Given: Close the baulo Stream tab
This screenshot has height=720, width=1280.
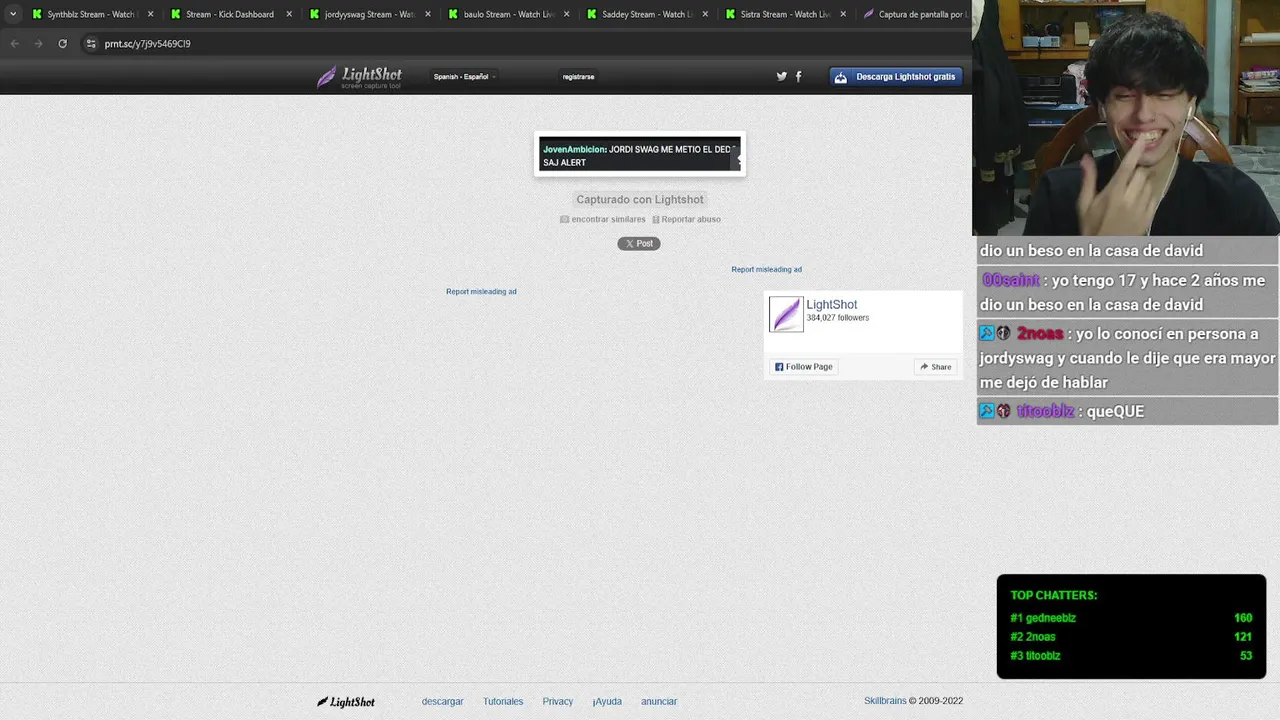Looking at the screenshot, I should coord(566,14).
